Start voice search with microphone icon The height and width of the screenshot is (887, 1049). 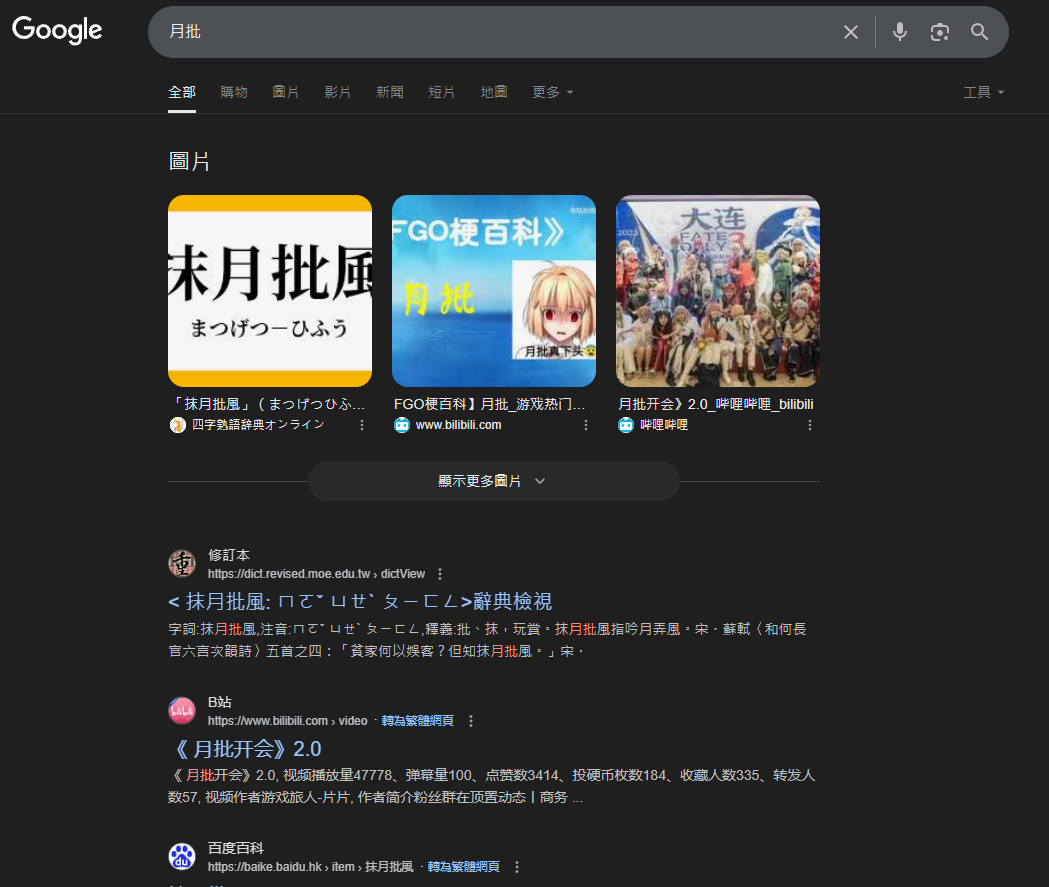tap(900, 32)
